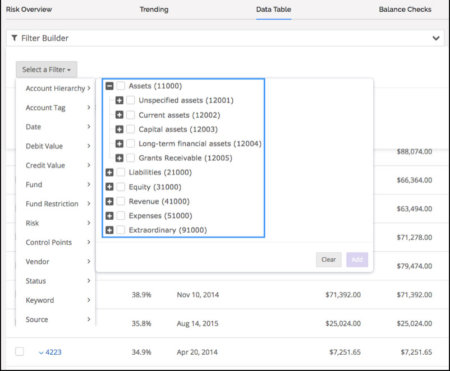
Task: Check the Unspecified assets (12001) checkbox
Action: coord(131,100)
